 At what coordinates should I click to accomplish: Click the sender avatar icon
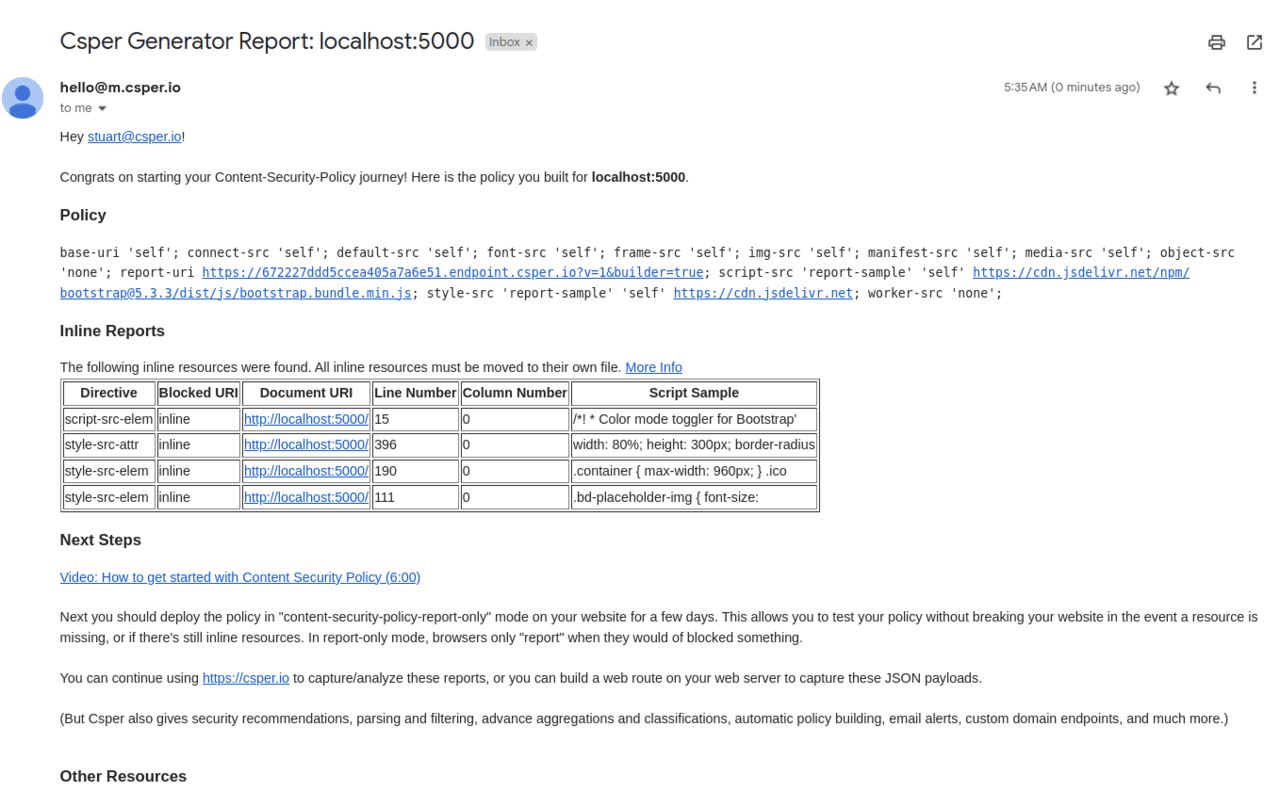22,98
